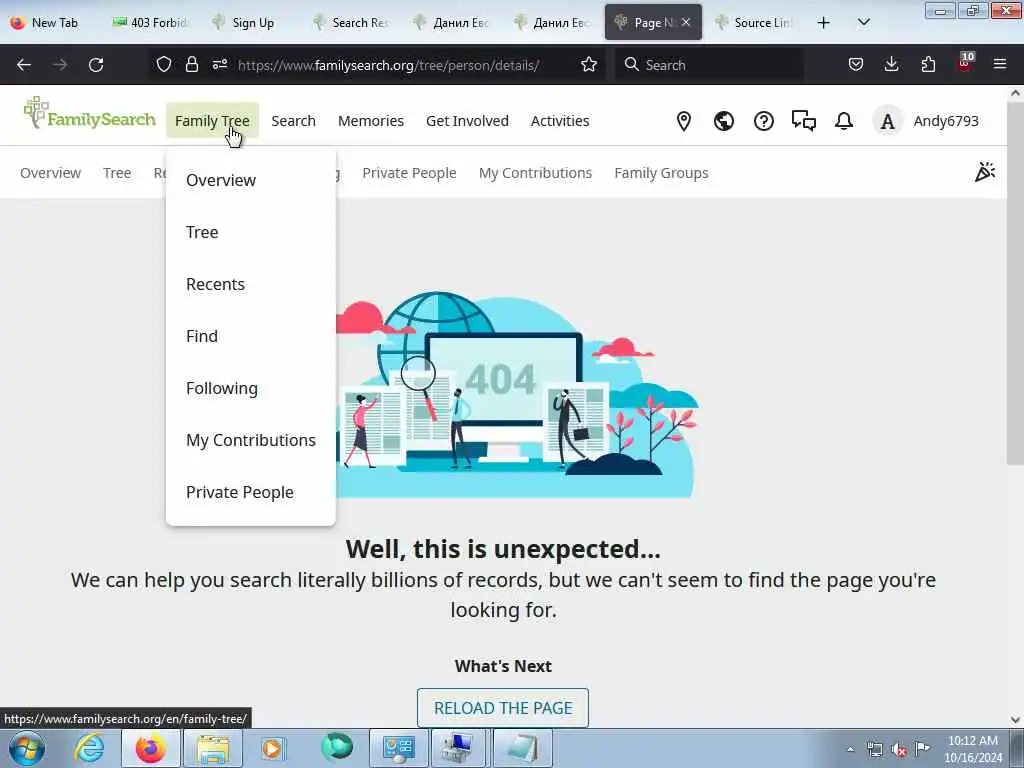Click the muted volume tray icon
Image resolution: width=1024 pixels, height=768 pixels.
pos(899,749)
